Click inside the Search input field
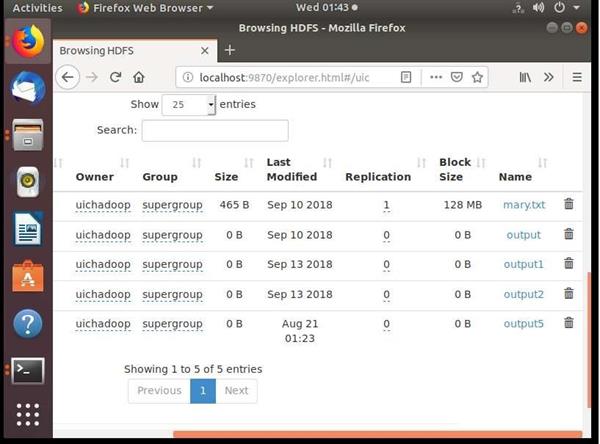600x444 pixels. [x=214, y=130]
